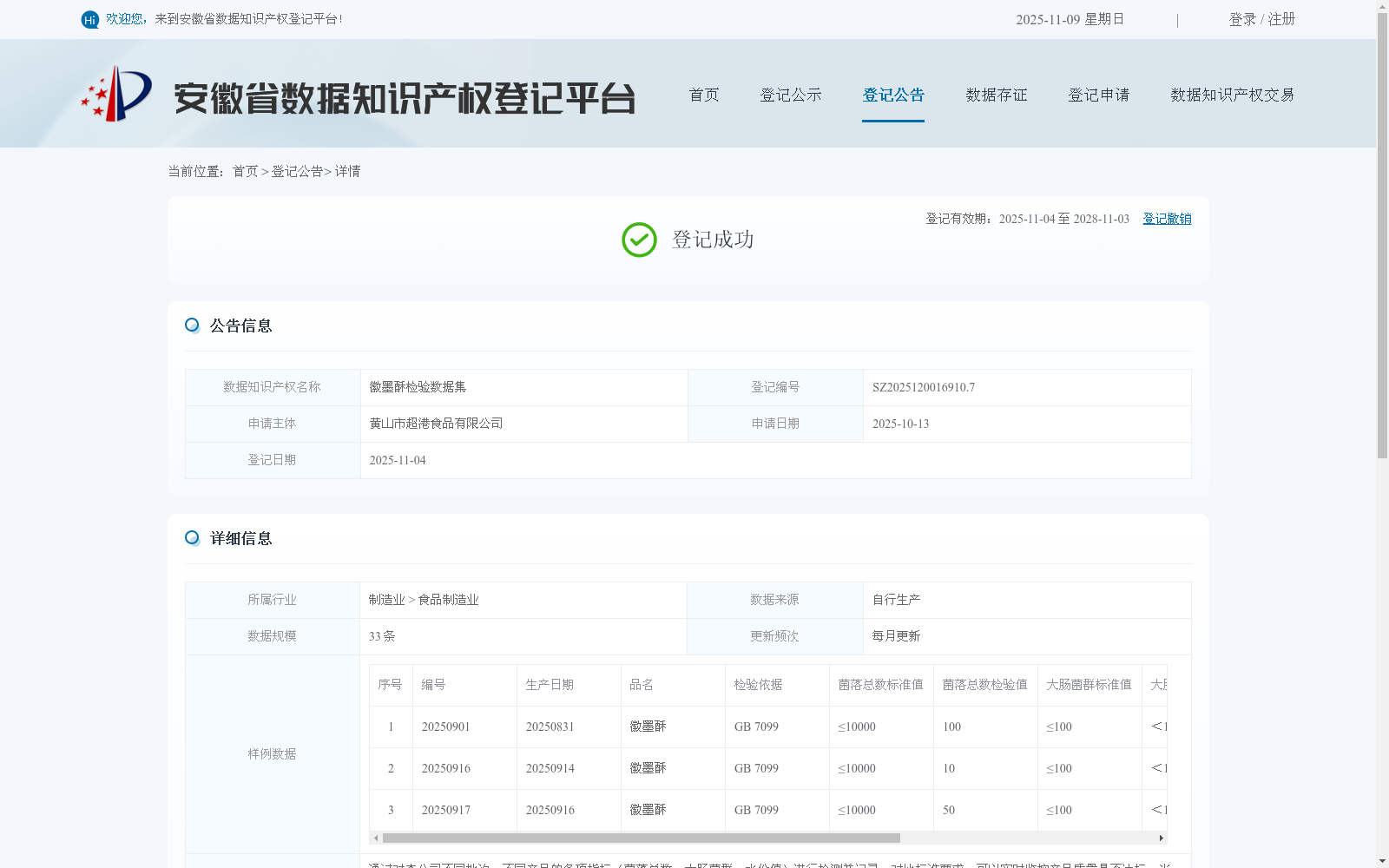Click the circle icon beside 公告信息 heading
Screen dimensions: 1389x868
coord(192,325)
